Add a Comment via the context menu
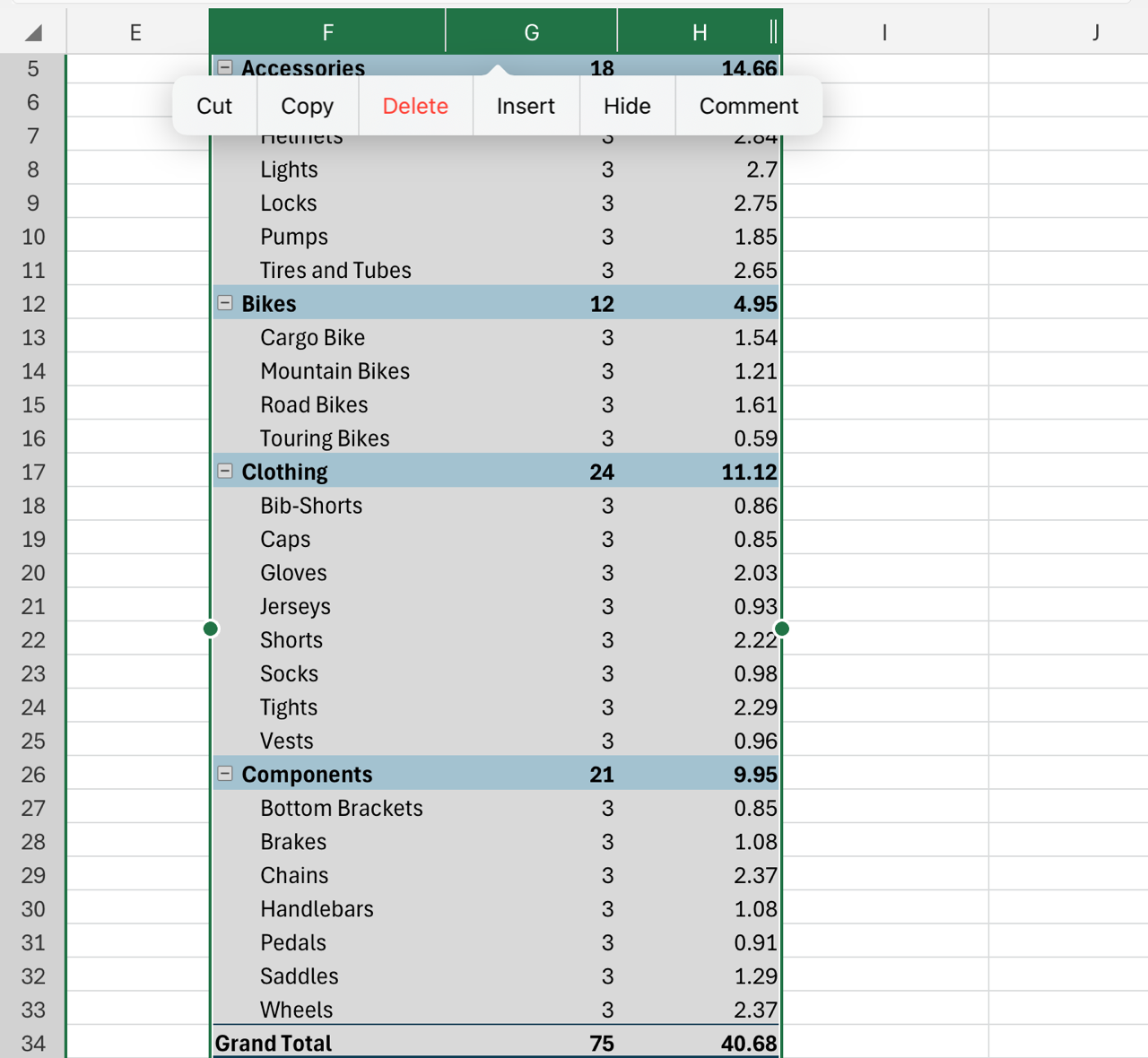This screenshot has height=1058, width=1148. click(x=750, y=106)
